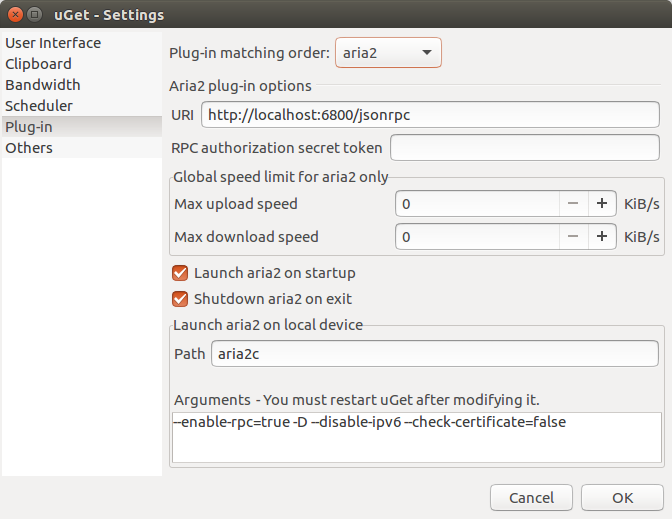Click the aria2c Path field
This screenshot has height=519, width=672.
click(x=434, y=354)
